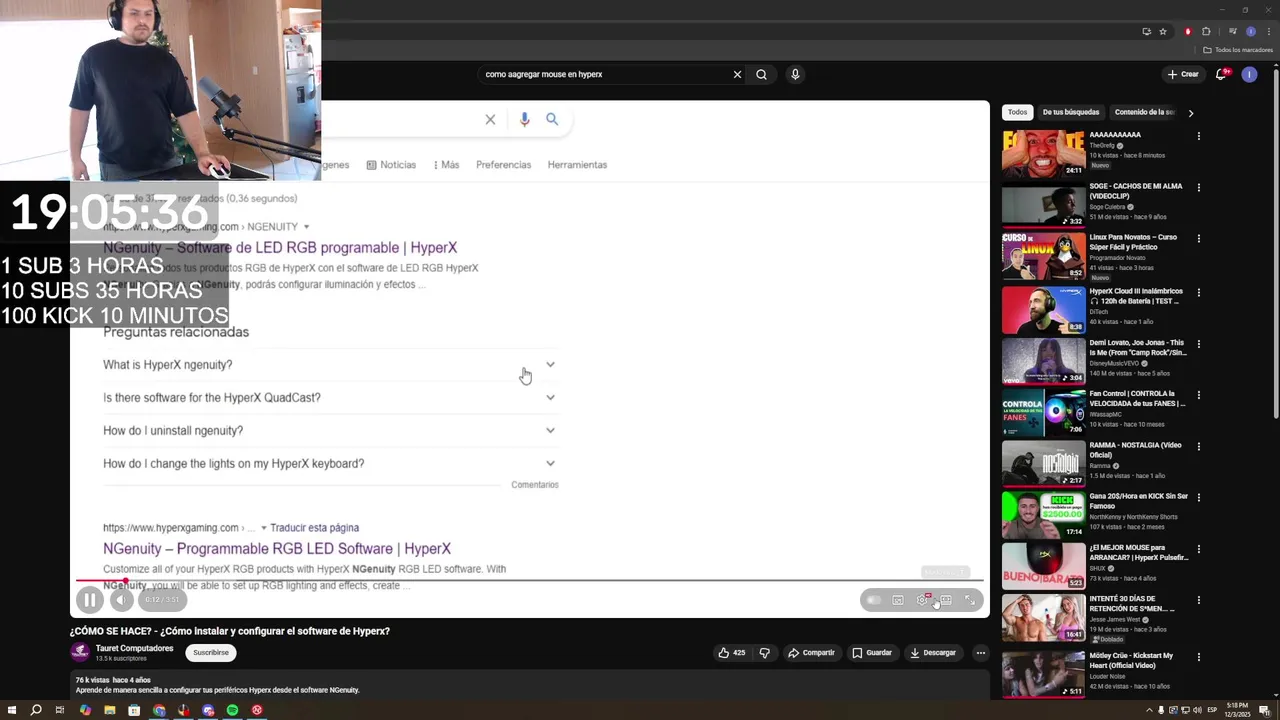Bookmark this page with star icon
Viewport: 1280px width, 720px height.
pyautogui.click(x=1163, y=31)
